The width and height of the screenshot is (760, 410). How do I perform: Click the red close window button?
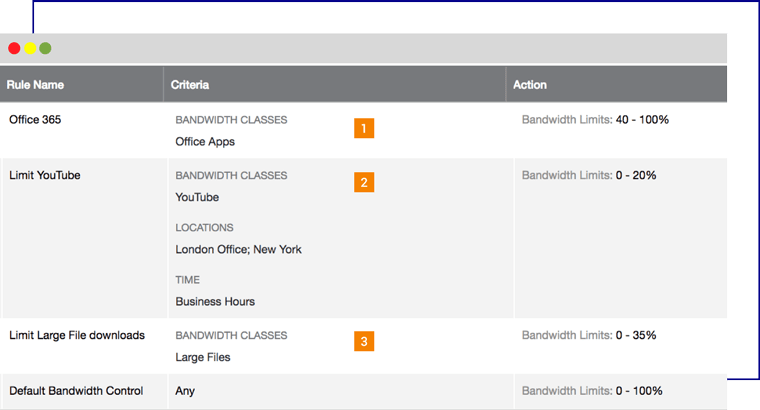click(x=14, y=48)
